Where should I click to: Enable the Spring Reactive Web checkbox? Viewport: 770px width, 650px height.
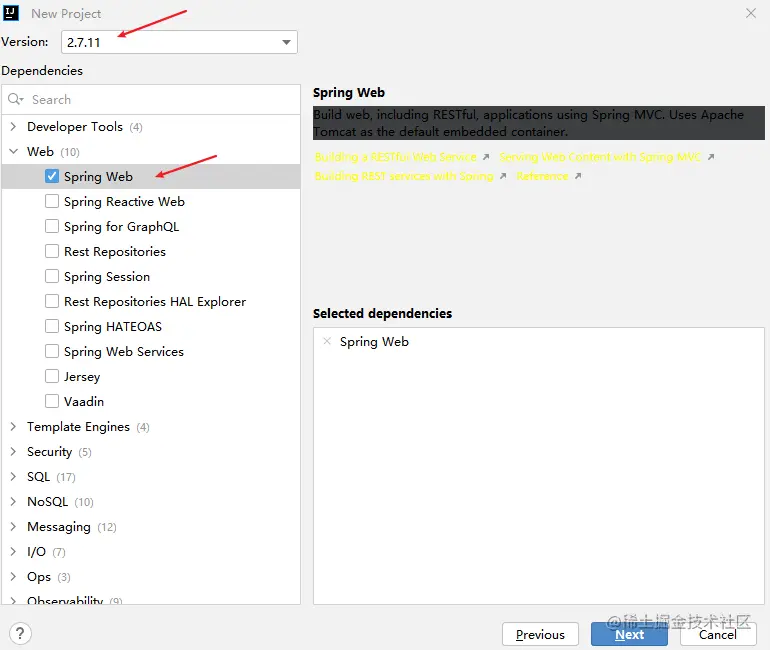(52, 201)
